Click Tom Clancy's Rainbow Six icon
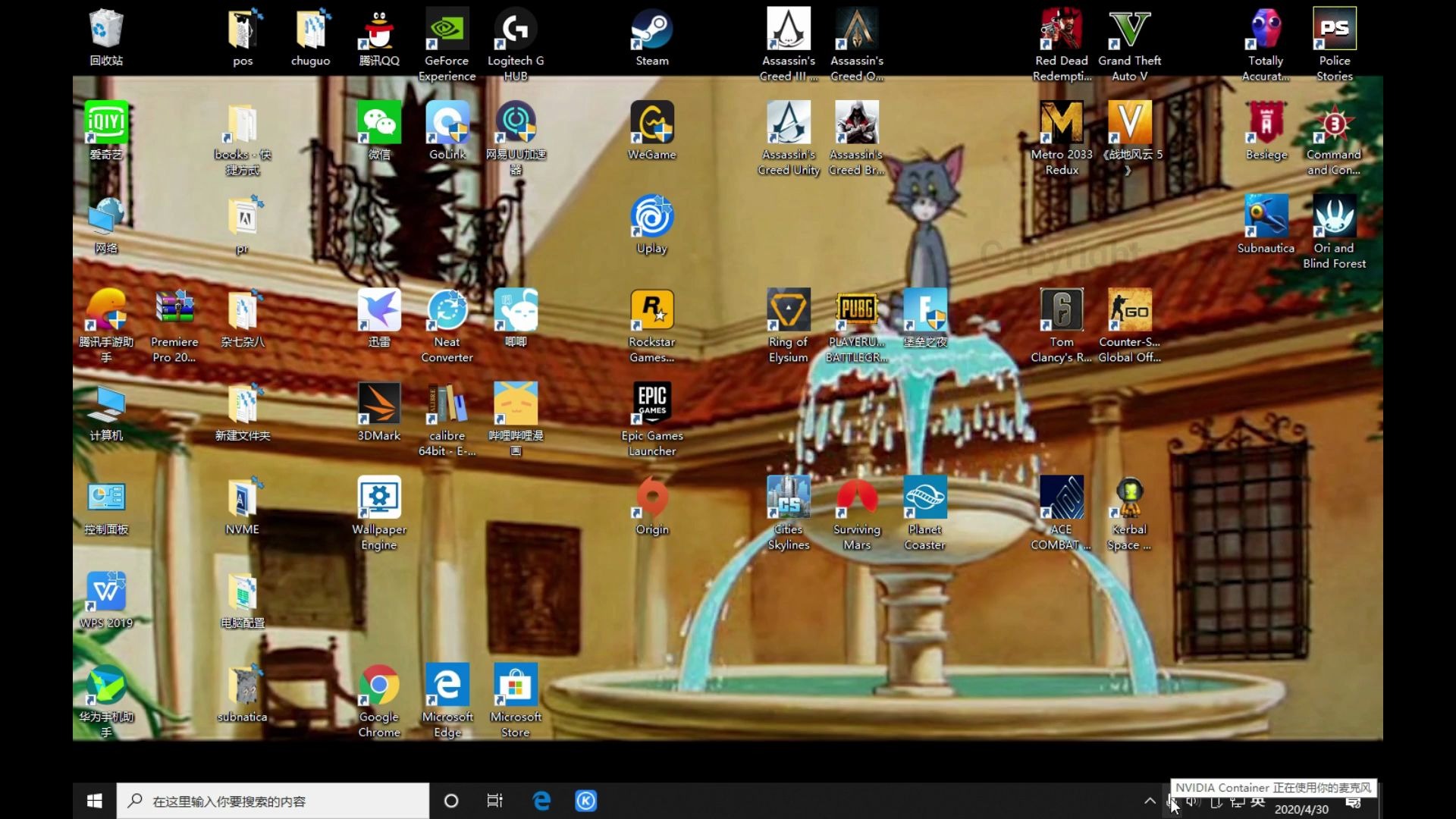1456x819 pixels. coord(1062,326)
